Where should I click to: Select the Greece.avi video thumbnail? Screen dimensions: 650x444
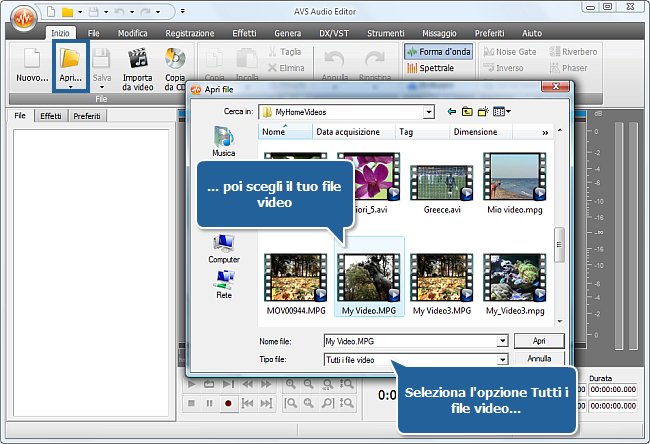tap(441, 182)
